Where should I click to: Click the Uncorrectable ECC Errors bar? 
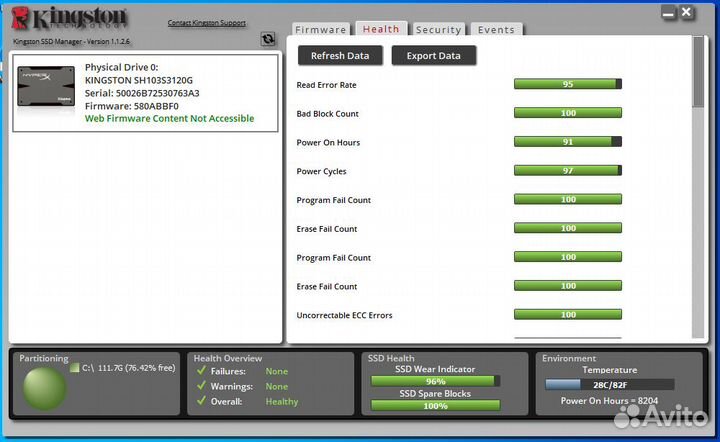click(568, 314)
